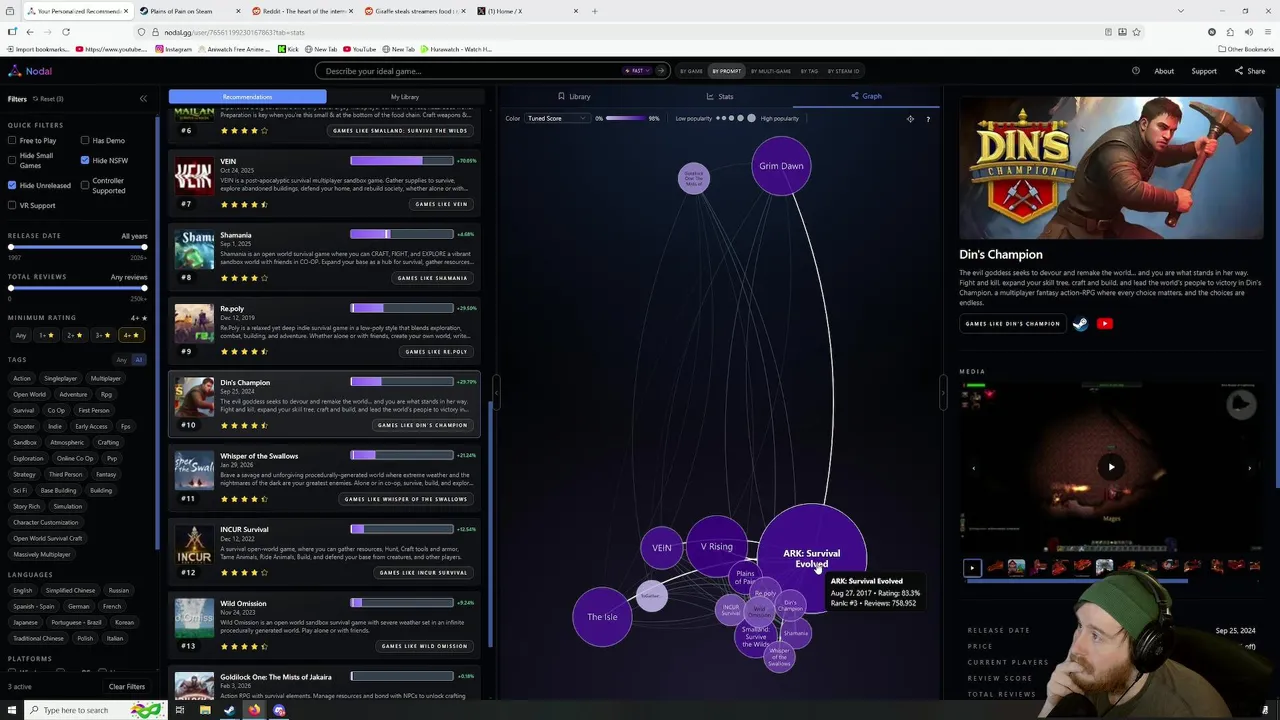Uncheck the Hide NSFW checkbox
Screen dimensions: 1280x720
click(x=85, y=160)
